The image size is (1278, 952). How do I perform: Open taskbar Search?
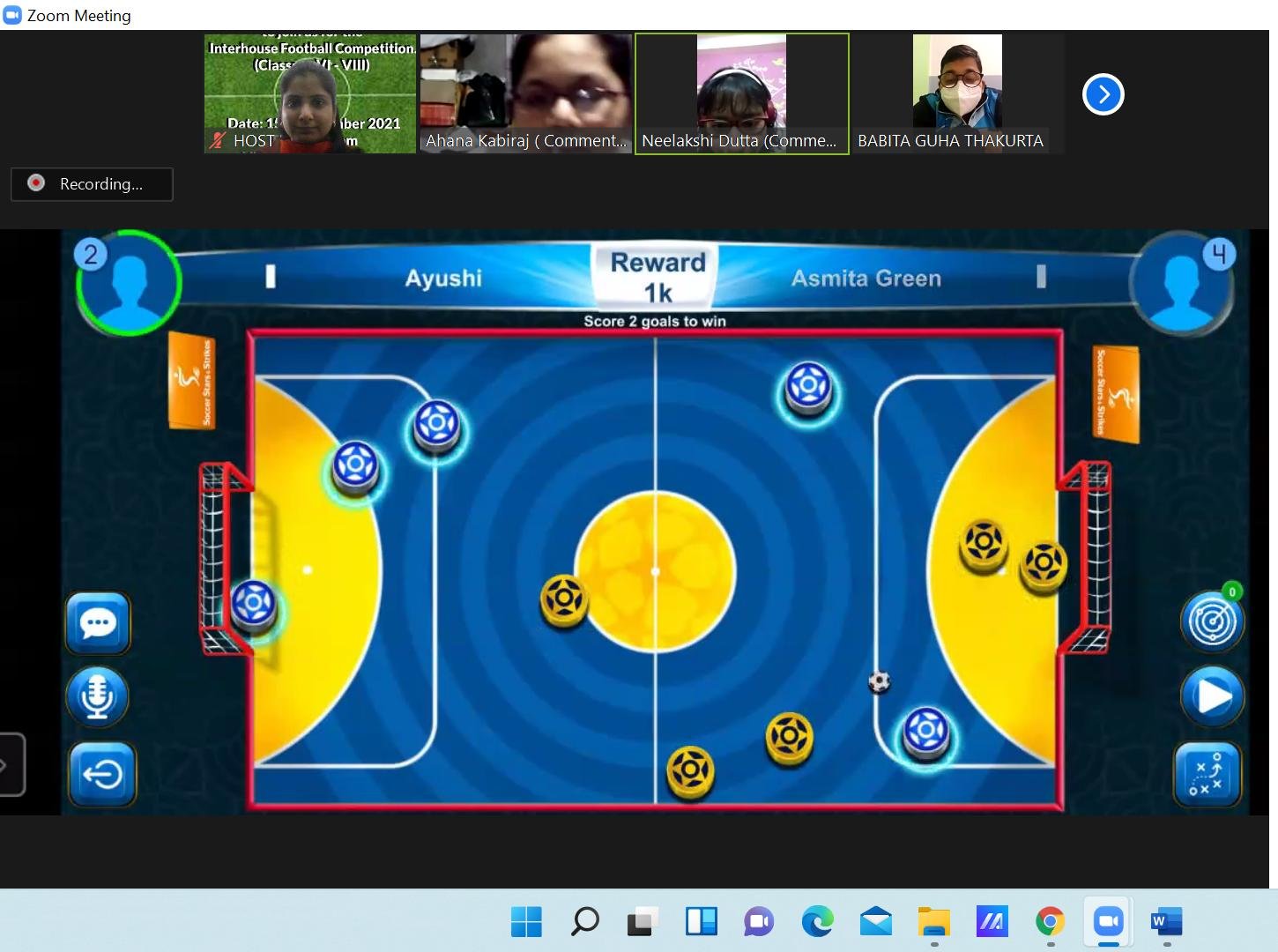585,922
